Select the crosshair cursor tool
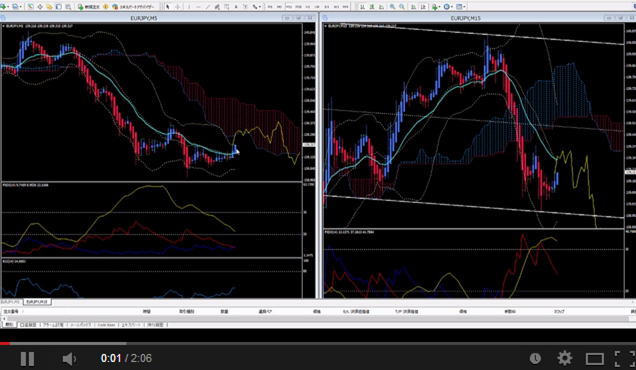636x370 pixels. [177, 6]
